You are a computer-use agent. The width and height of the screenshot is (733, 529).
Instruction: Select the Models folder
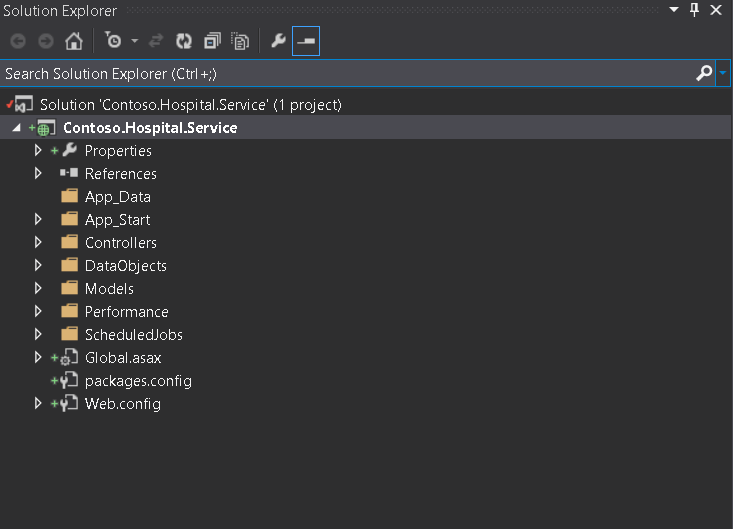(x=109, y=289)
